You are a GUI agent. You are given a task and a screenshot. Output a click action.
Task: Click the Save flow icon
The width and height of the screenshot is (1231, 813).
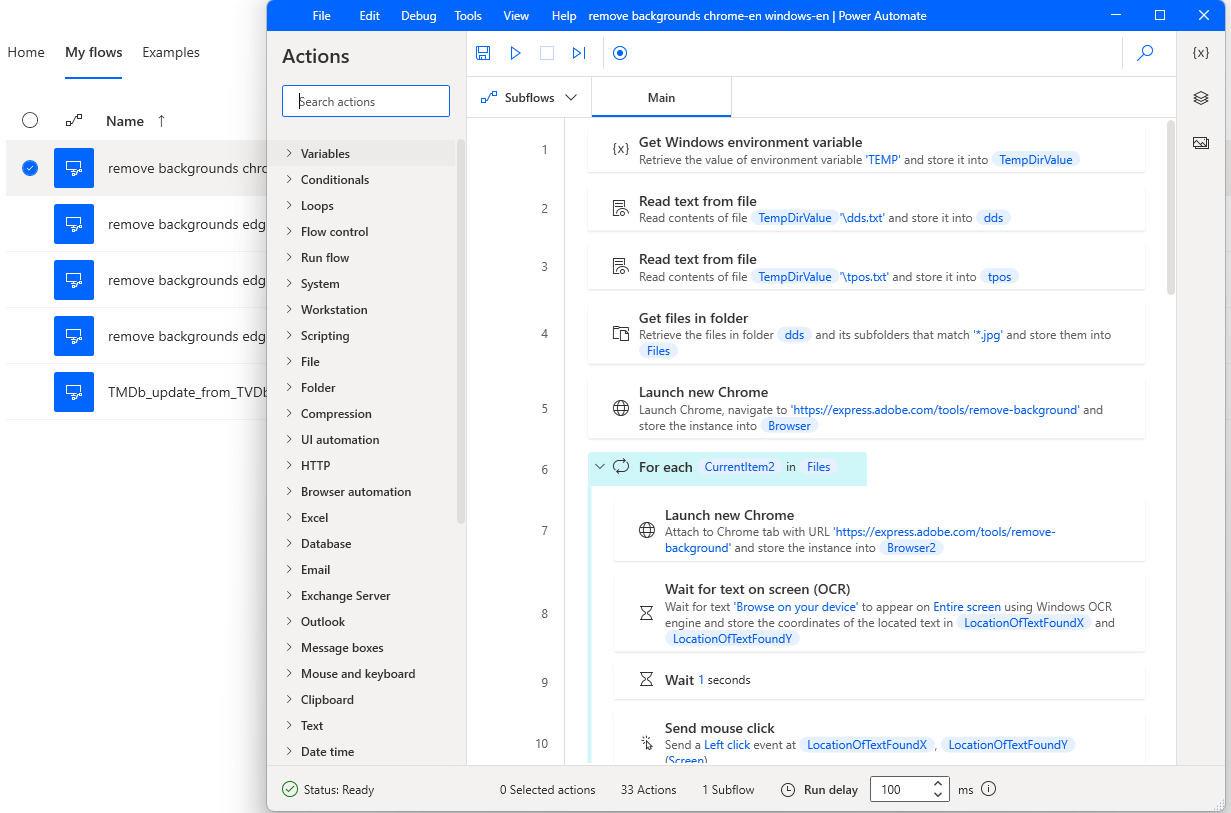coord(483,53)
